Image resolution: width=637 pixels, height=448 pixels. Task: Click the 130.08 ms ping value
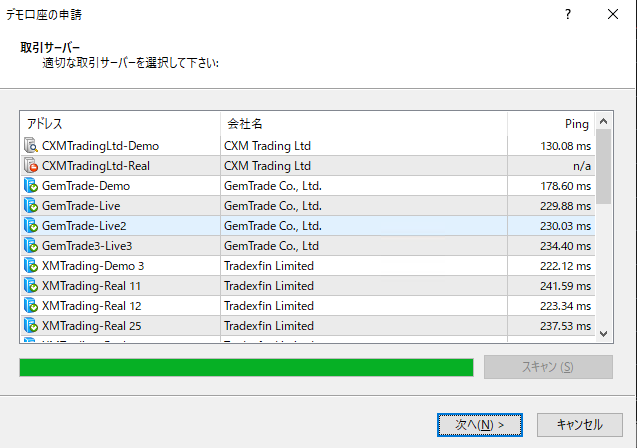coord(566,146)
